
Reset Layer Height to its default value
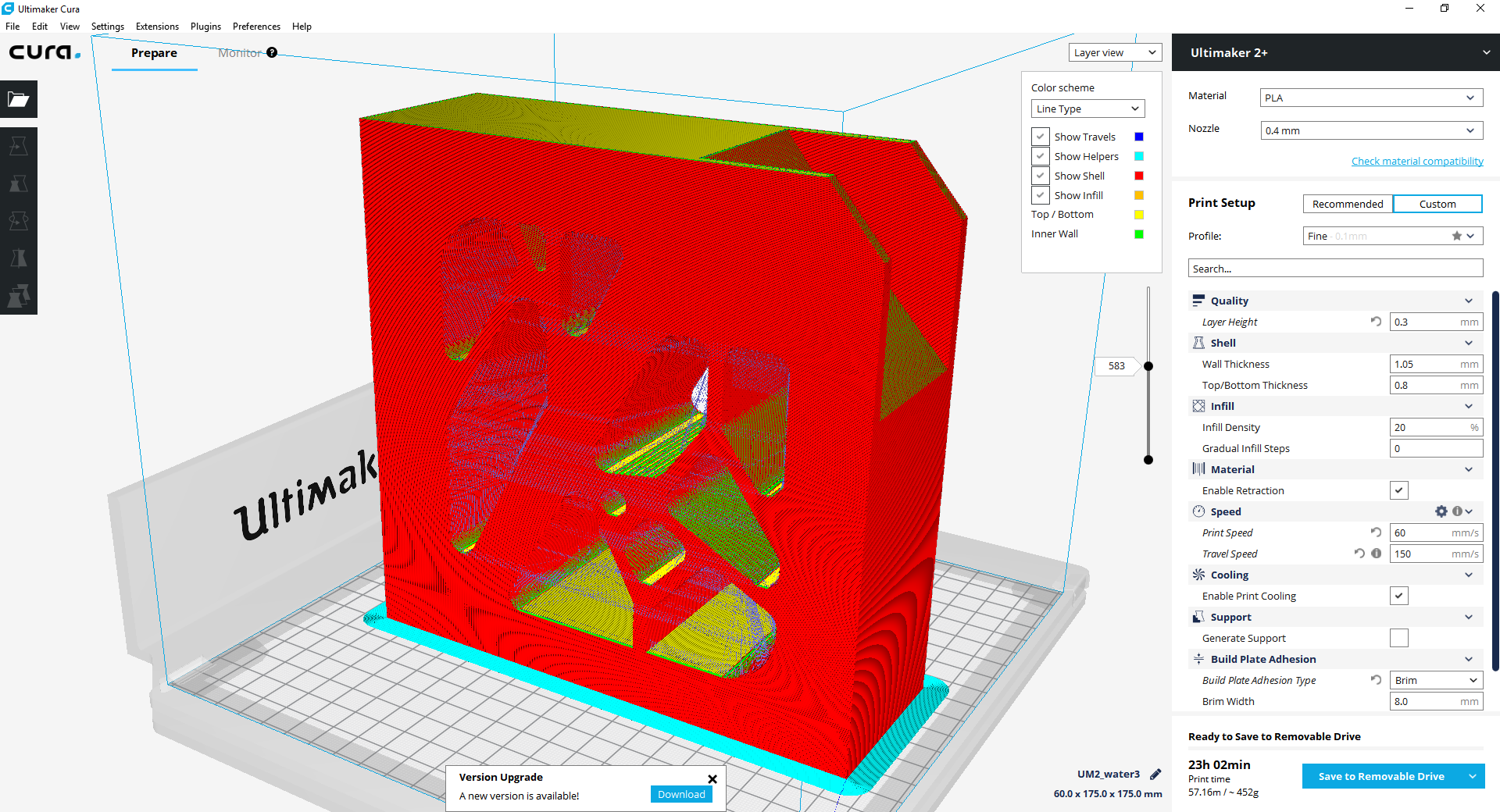click(x=1376, y=322)
